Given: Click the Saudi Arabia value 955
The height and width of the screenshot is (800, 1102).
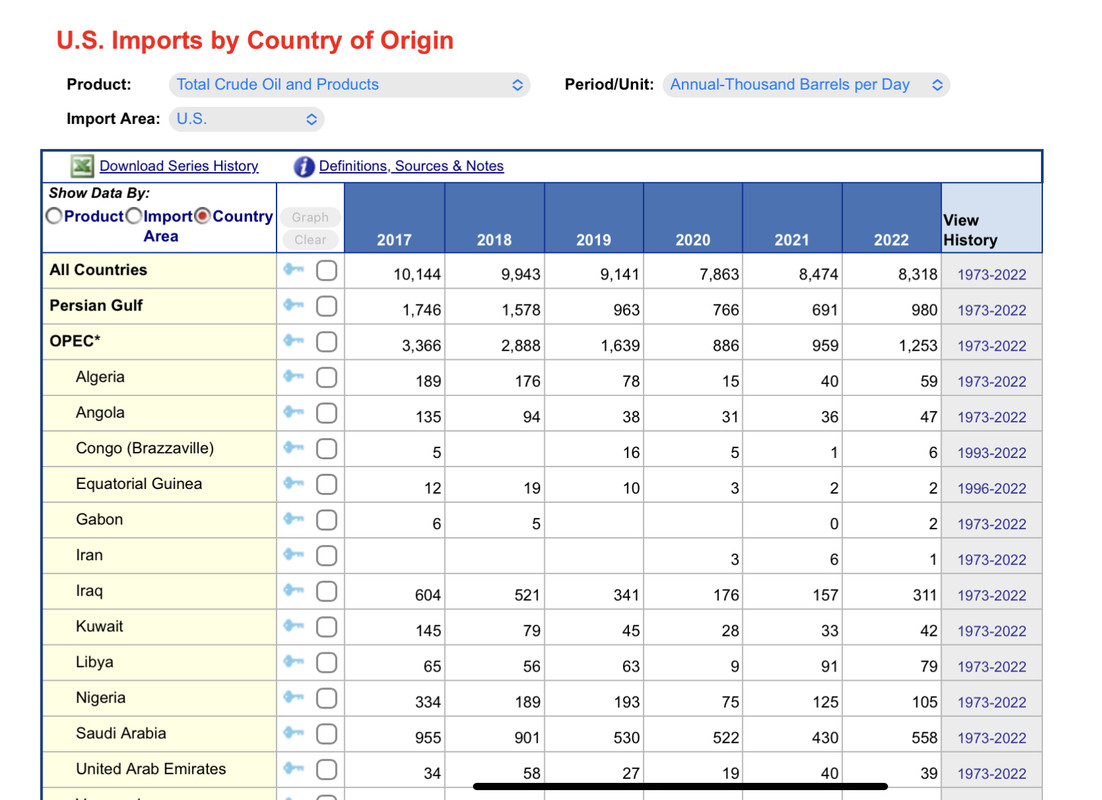Looking at the screenshot, I should [x=428, y=738].
